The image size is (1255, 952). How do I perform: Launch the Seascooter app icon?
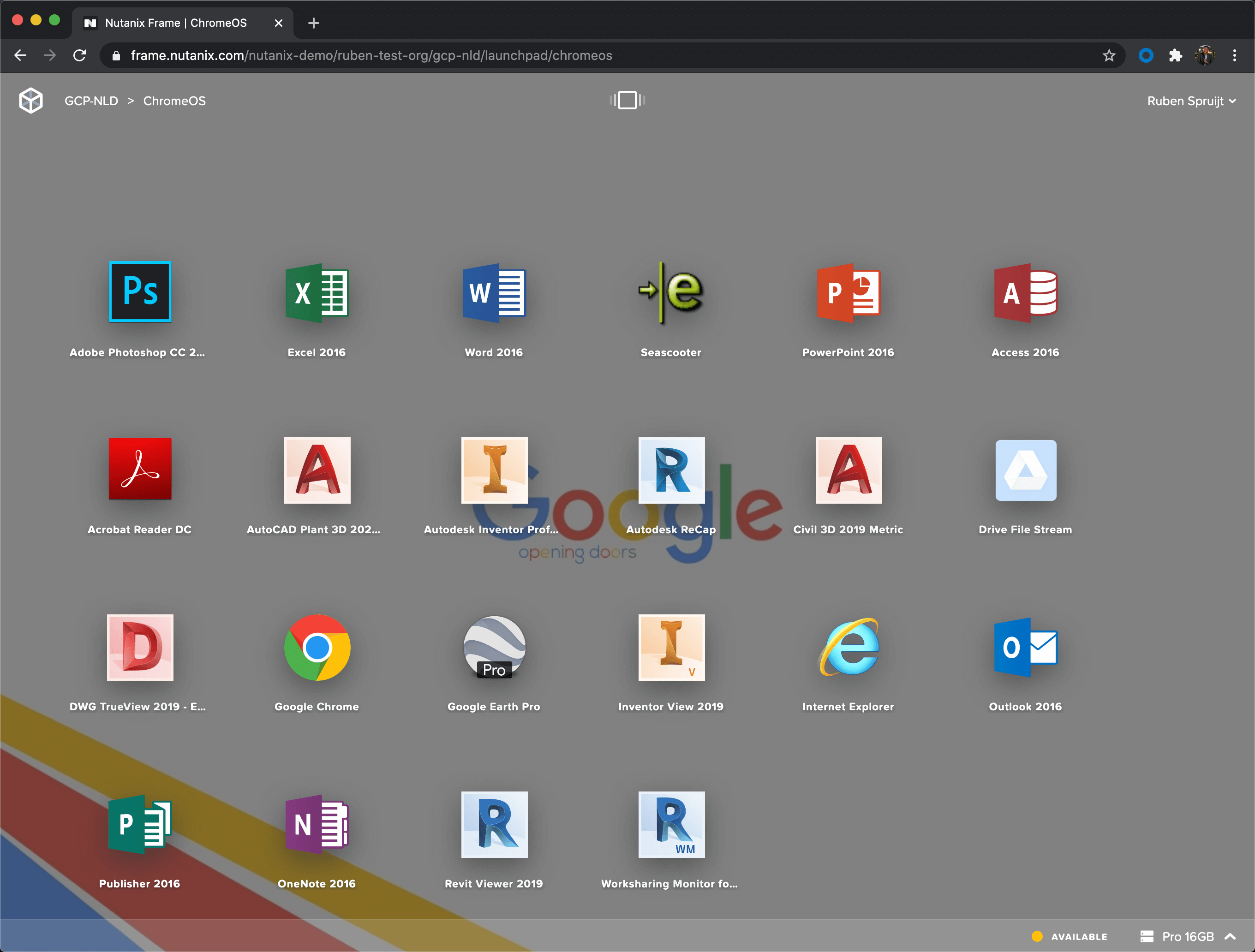coord(670,292)
